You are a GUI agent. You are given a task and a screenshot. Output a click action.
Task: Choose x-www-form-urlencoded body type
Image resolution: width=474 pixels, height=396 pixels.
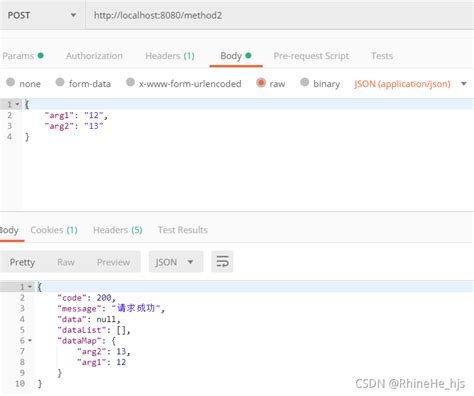pos(130,82)
